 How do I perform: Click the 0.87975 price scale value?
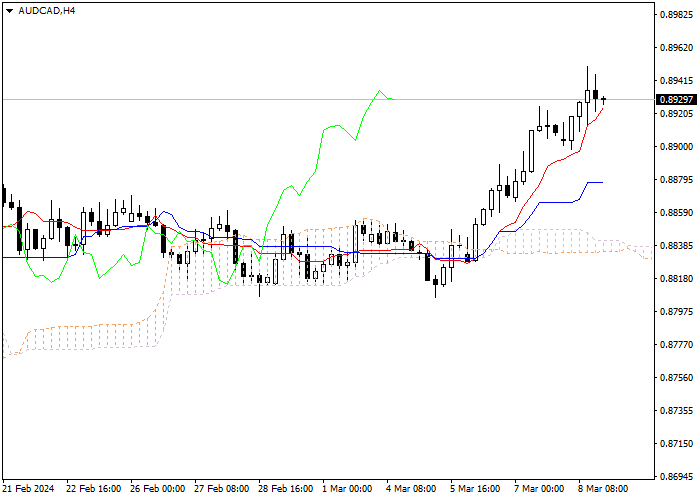coord(676,312)
